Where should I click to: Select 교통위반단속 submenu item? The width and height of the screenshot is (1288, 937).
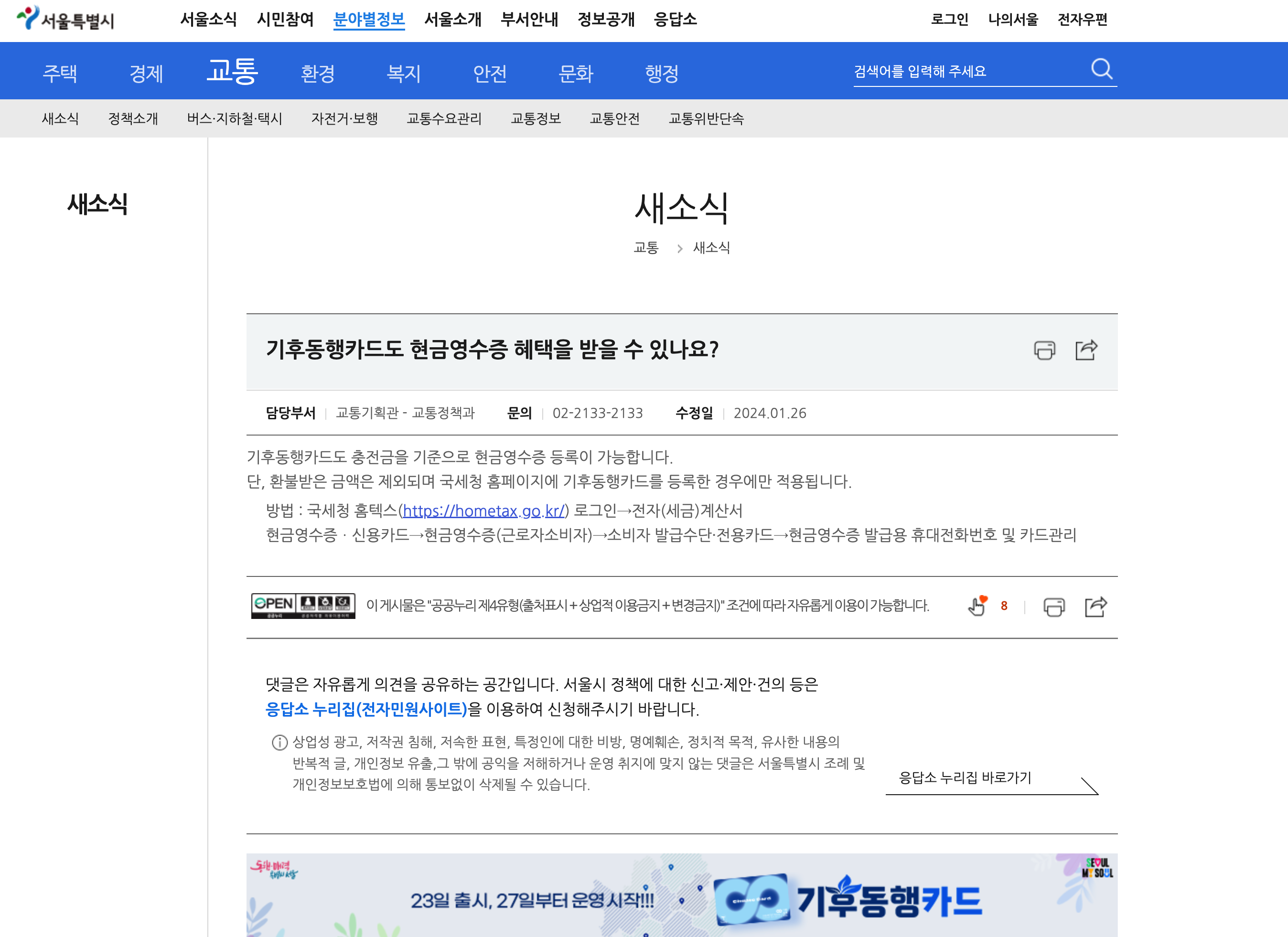706,118
